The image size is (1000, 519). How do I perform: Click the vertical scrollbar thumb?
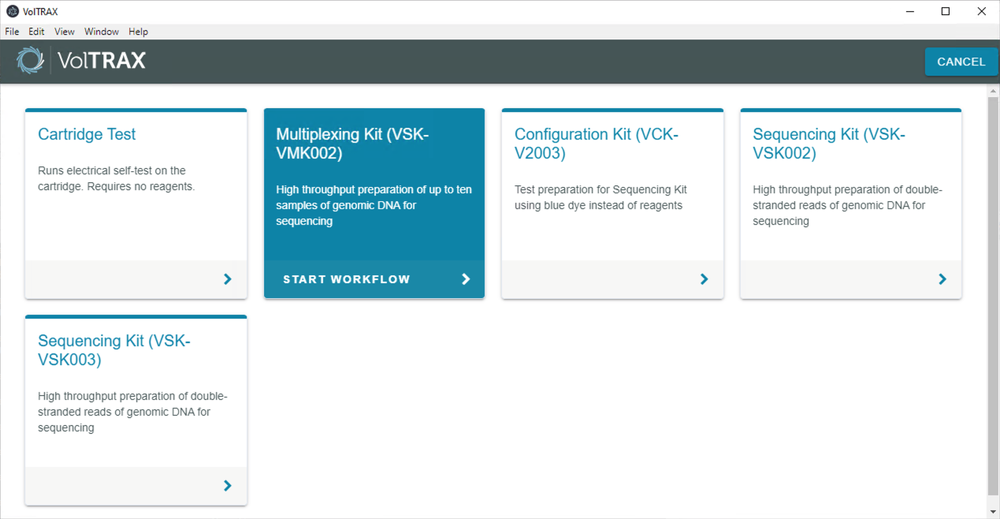(993, 296)
